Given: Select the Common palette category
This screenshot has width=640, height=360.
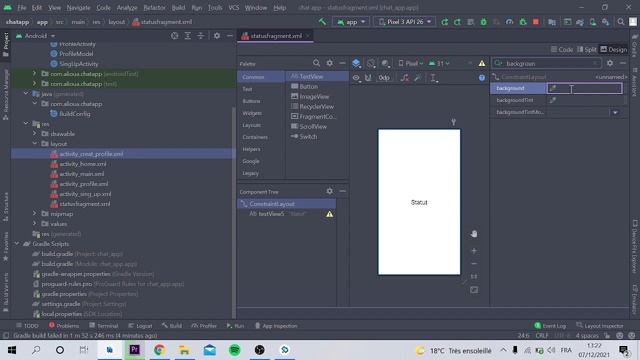Looking at the screenshot, I should [261, 77].
